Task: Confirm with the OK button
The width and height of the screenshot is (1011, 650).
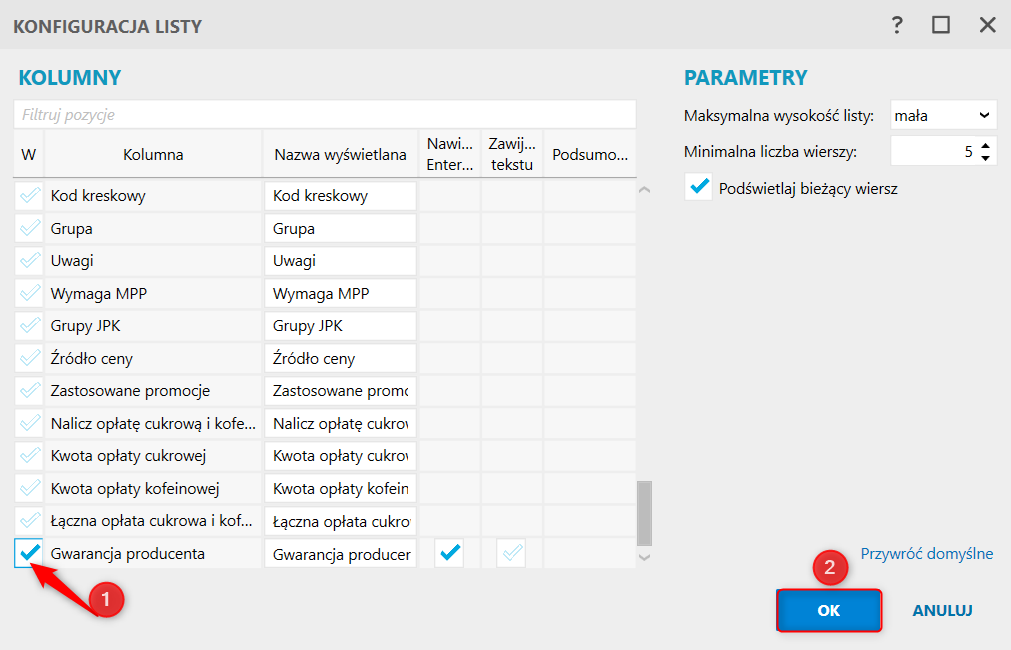Action: pyautogui.click(x=829, y=610)
